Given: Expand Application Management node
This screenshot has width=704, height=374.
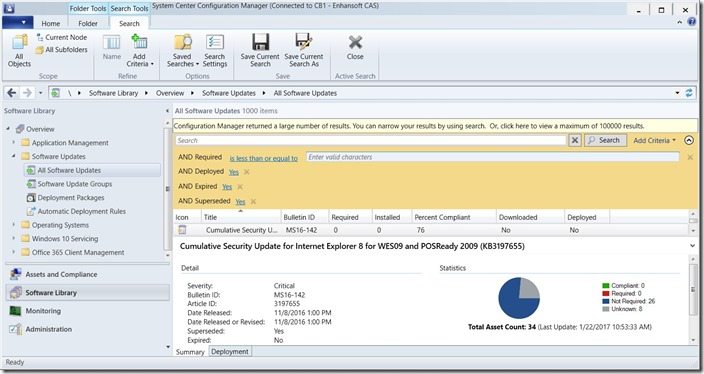Looking at the screenshot, I should pos(14,142).
